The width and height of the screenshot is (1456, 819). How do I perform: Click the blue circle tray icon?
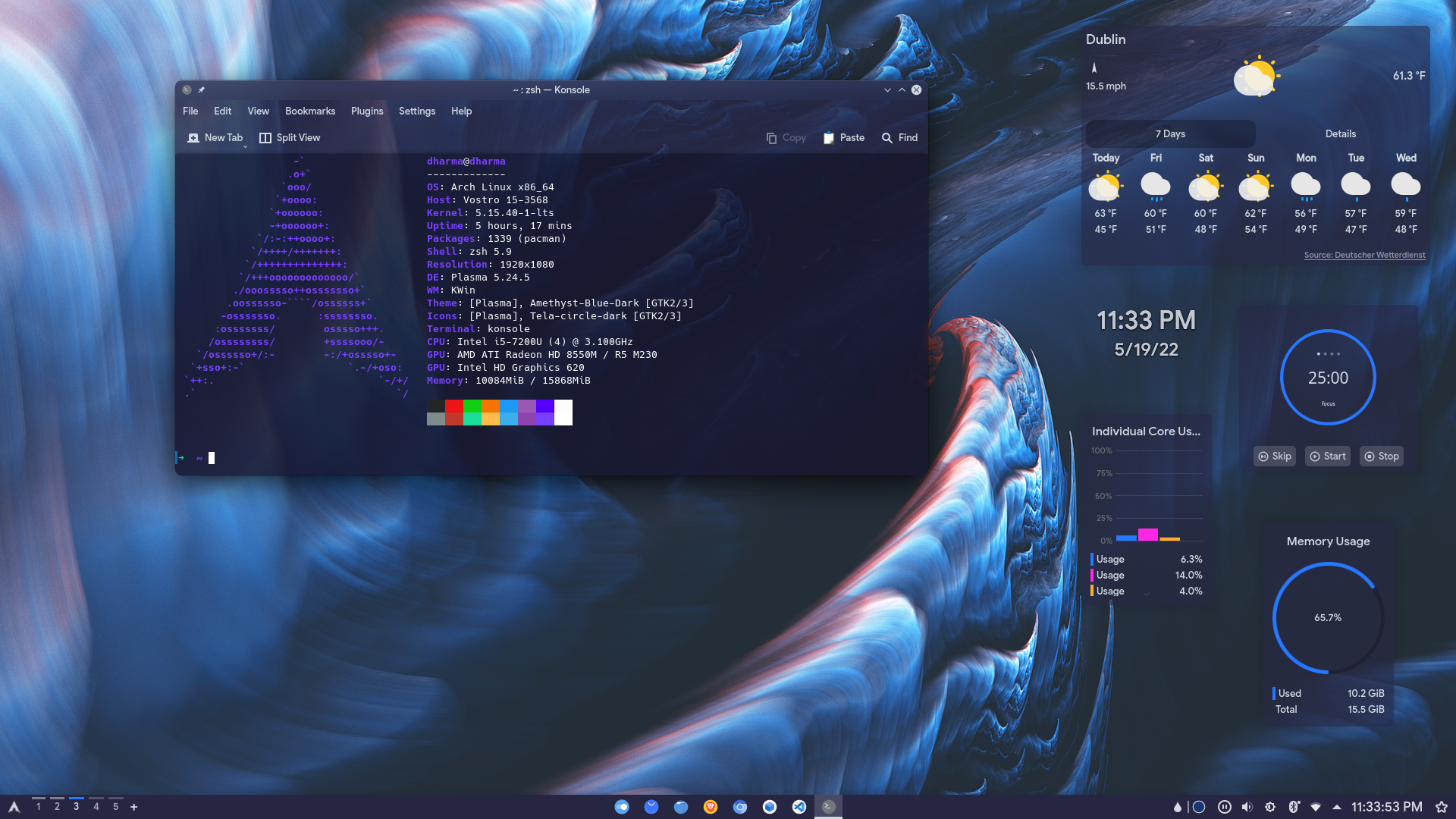coord(1199,807)
